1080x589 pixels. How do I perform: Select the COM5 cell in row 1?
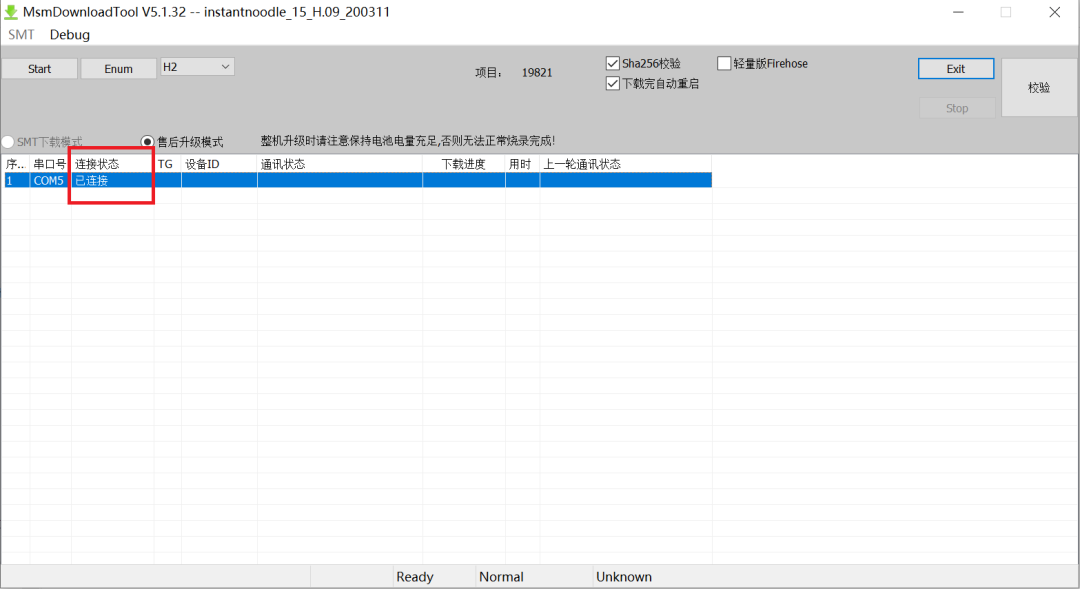(x=50, y=180)
